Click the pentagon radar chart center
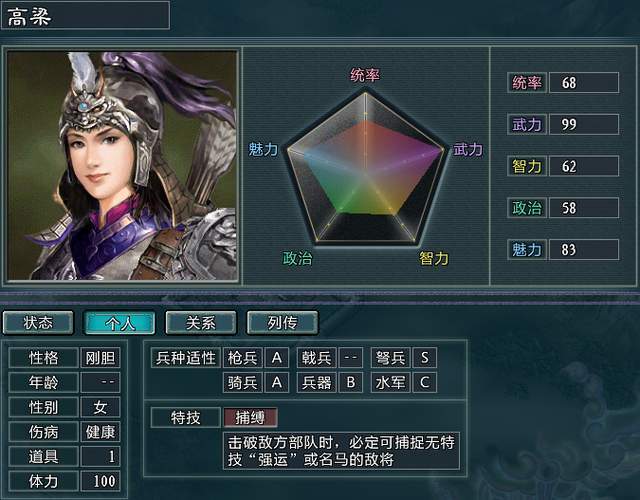The height and width of the screenshot is (500, 640). [x=365, y=173]
